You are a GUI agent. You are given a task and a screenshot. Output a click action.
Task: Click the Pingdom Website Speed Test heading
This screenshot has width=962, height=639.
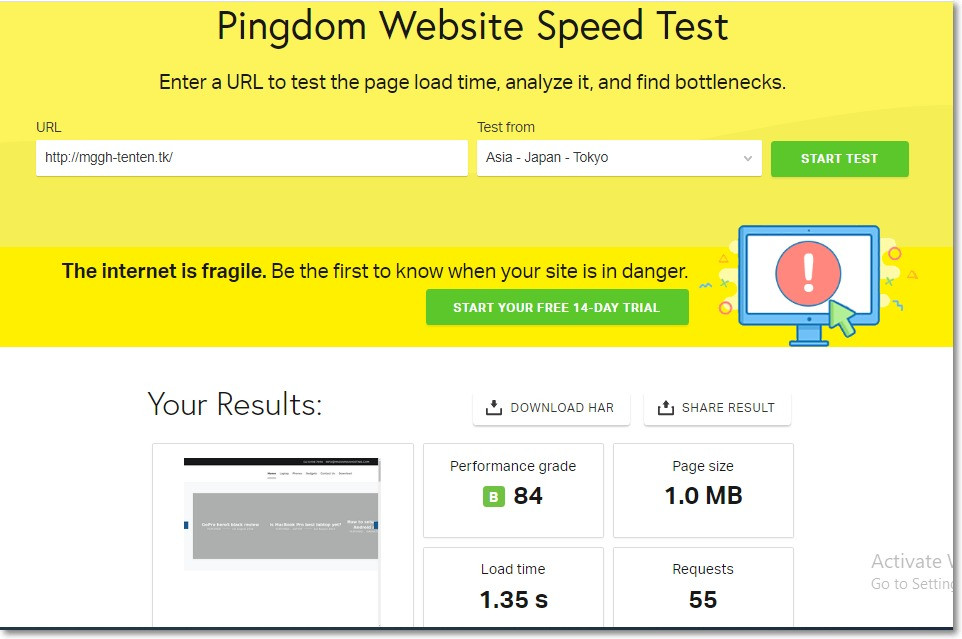[472, 26]
